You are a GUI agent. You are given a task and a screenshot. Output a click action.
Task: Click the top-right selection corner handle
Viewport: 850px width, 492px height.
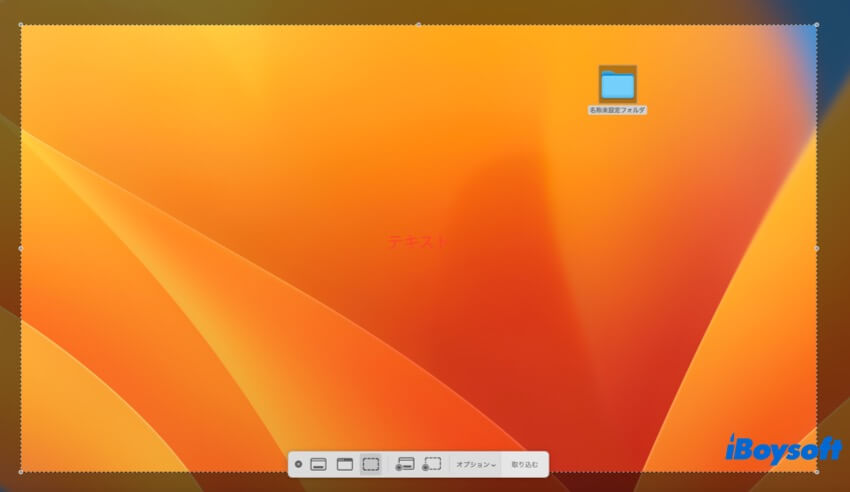[817, 25]
